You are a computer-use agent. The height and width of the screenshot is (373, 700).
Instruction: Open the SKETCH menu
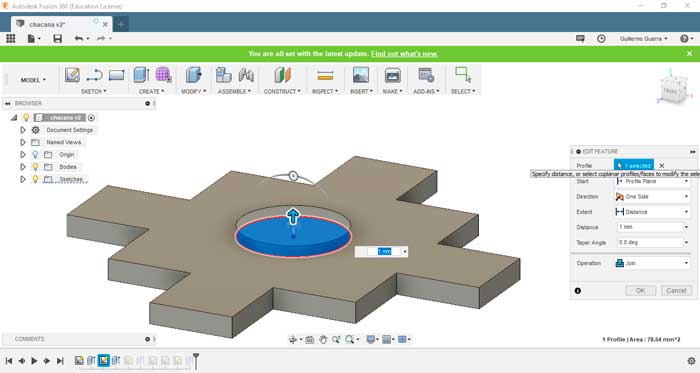click(93, 91)
